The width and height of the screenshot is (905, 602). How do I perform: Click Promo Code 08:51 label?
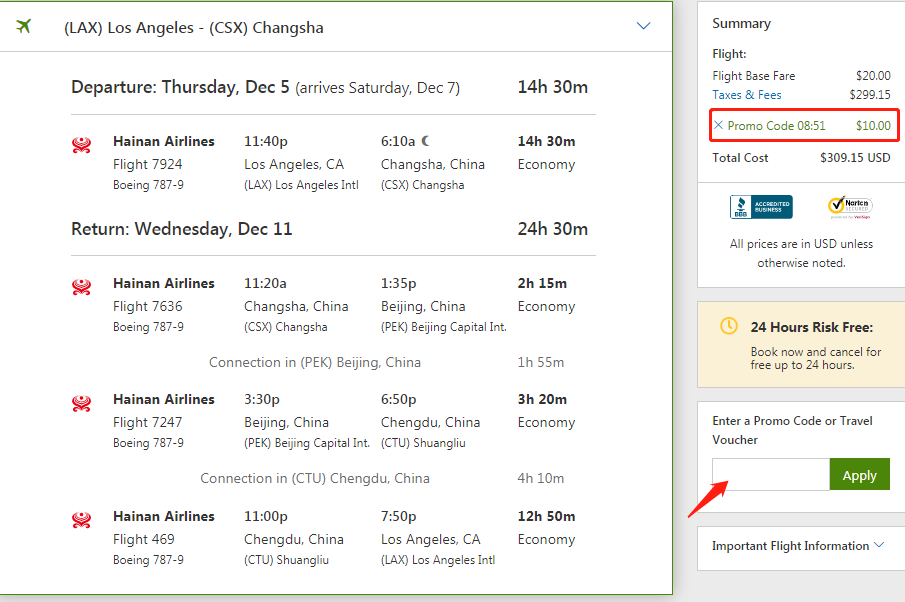[x=776, y=126]
